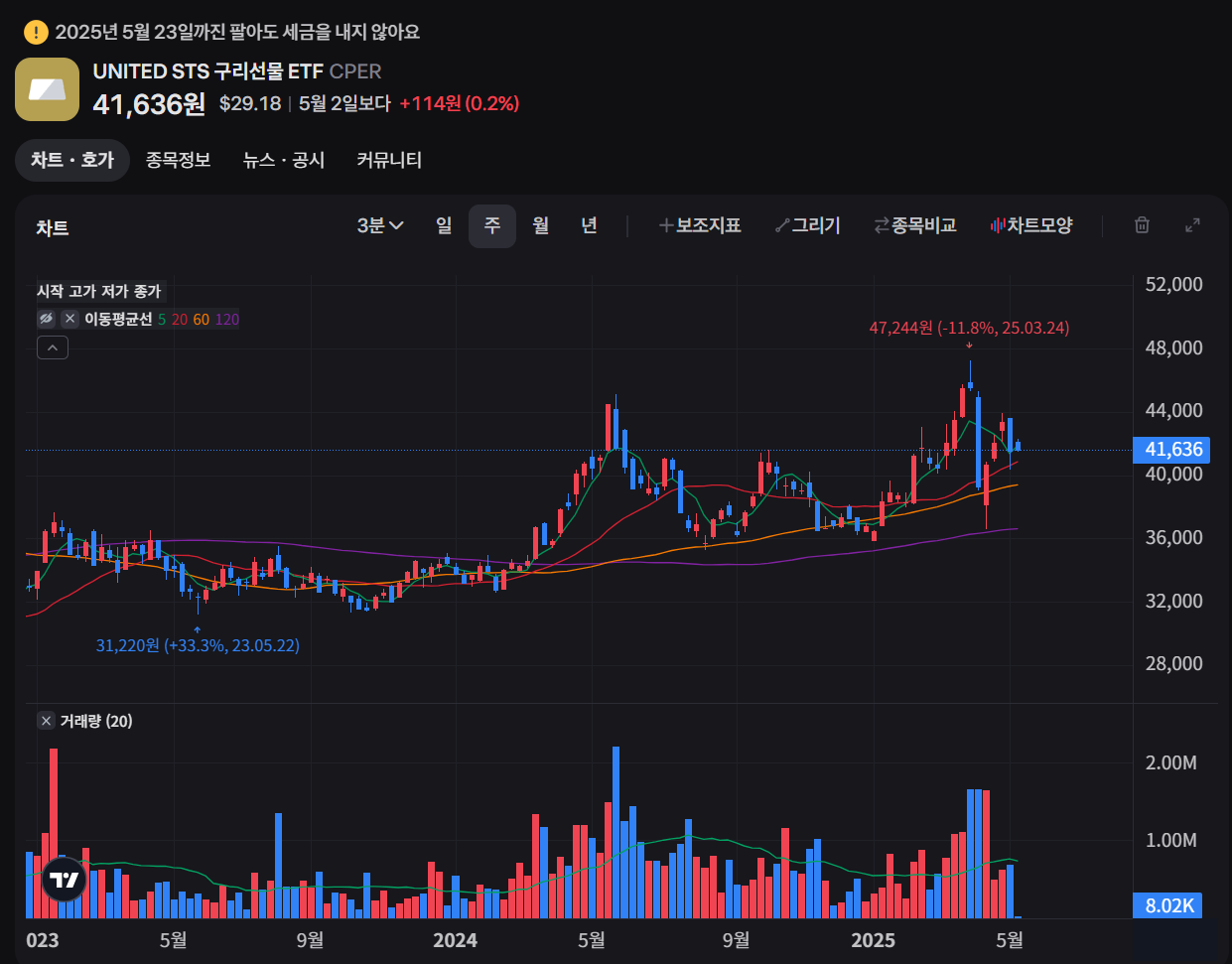Toggle moving average visibility eye icon
The image size is (1232, 964).
[46, 319]
